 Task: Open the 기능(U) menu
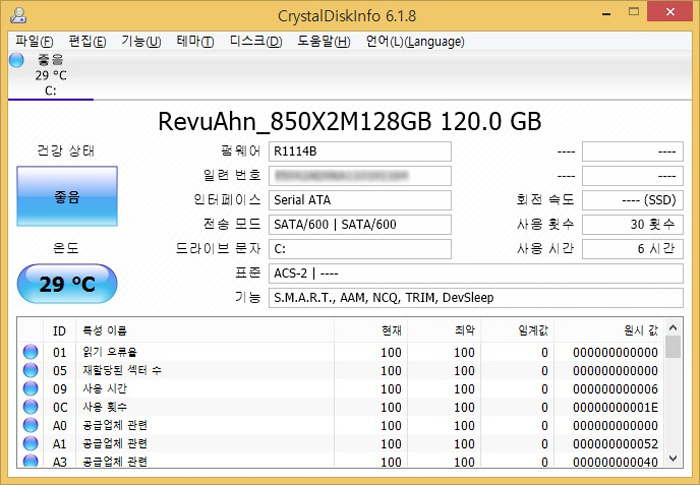point(141,42)
